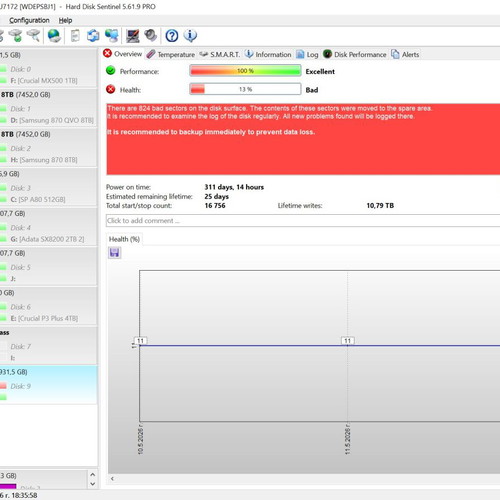Click the networked computers globe icon
Image resolution: width=500 pixels, height=500 pixels.
pyautogui.click(x=112, y=36)
